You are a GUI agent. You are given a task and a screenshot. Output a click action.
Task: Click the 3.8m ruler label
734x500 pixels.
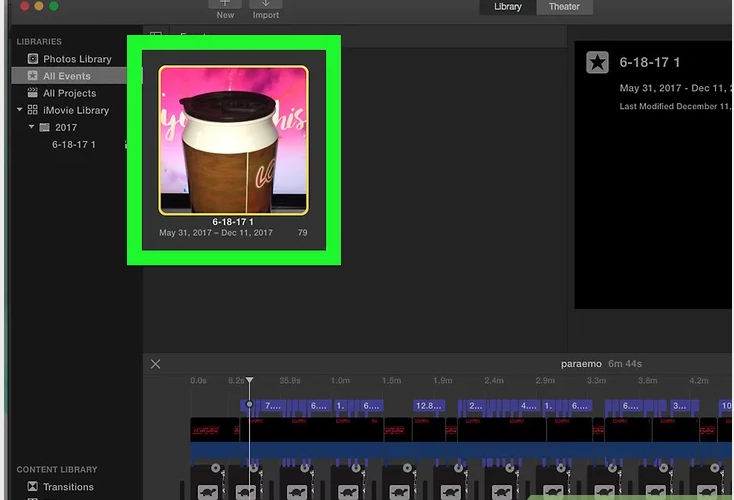pyautogui.click(x=647, y=381)
